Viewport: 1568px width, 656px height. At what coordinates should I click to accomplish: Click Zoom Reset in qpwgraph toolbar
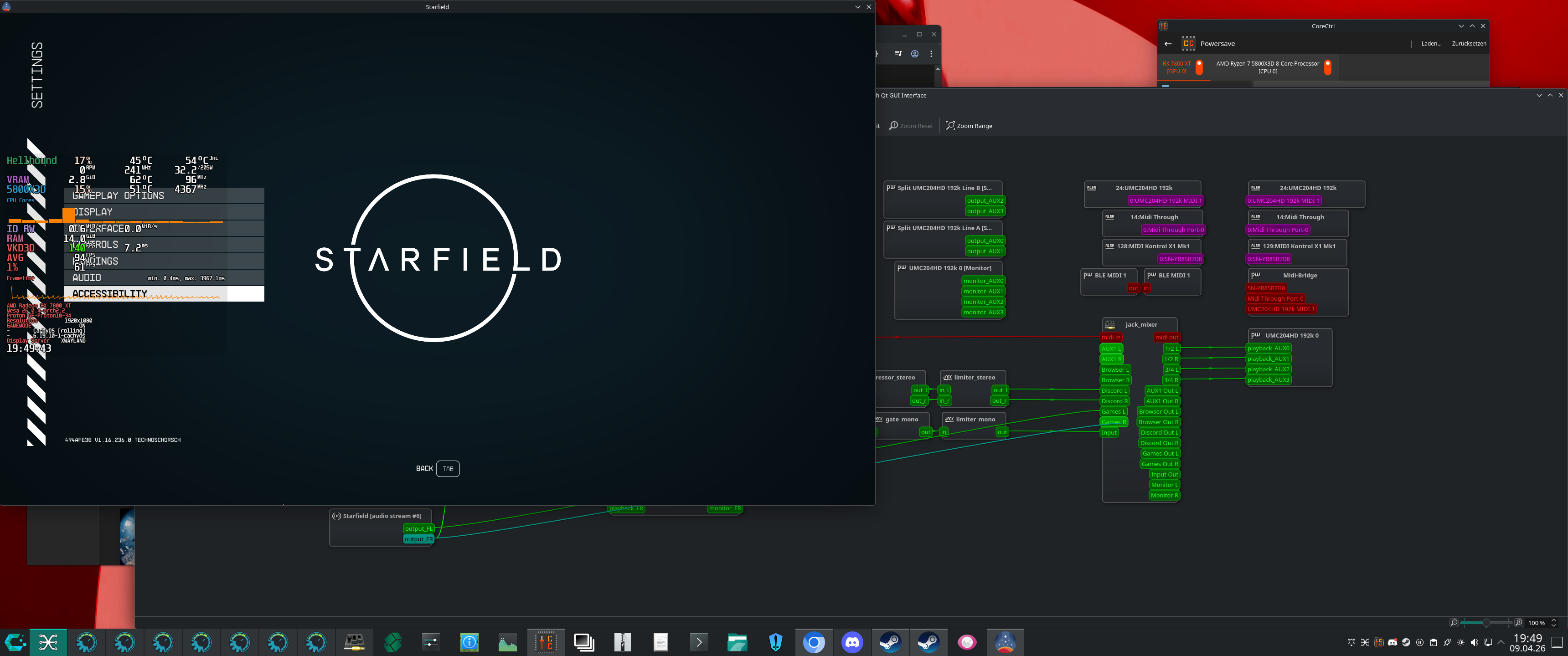(x=911, y=126)
